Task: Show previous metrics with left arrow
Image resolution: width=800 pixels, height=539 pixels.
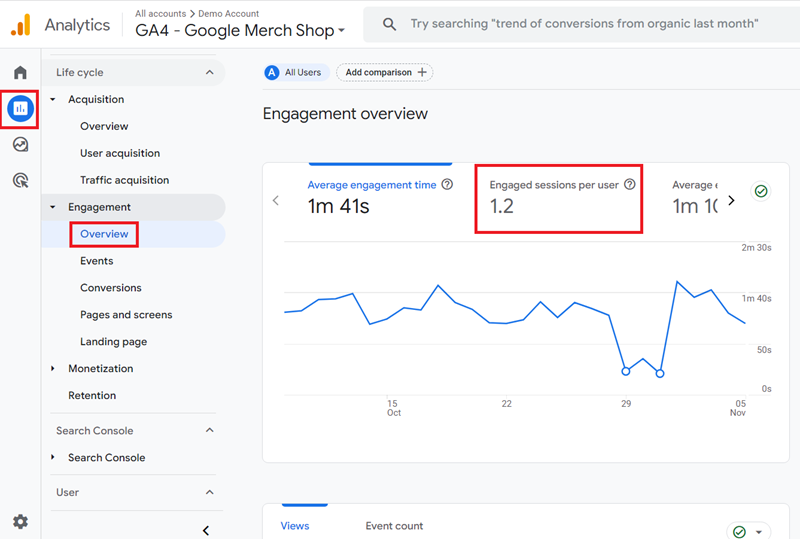Action: 276,200
